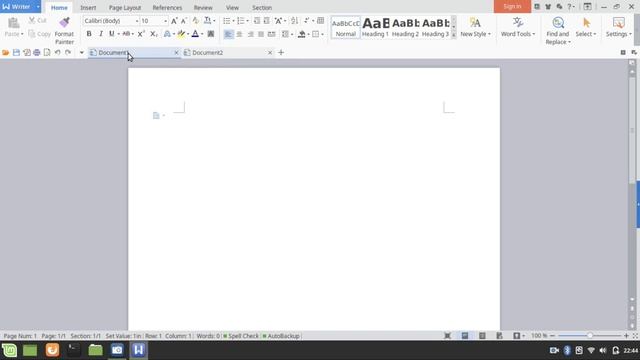
Task: Expand the quick access toolbar customize arrow
Action: (x=82, y=53)
